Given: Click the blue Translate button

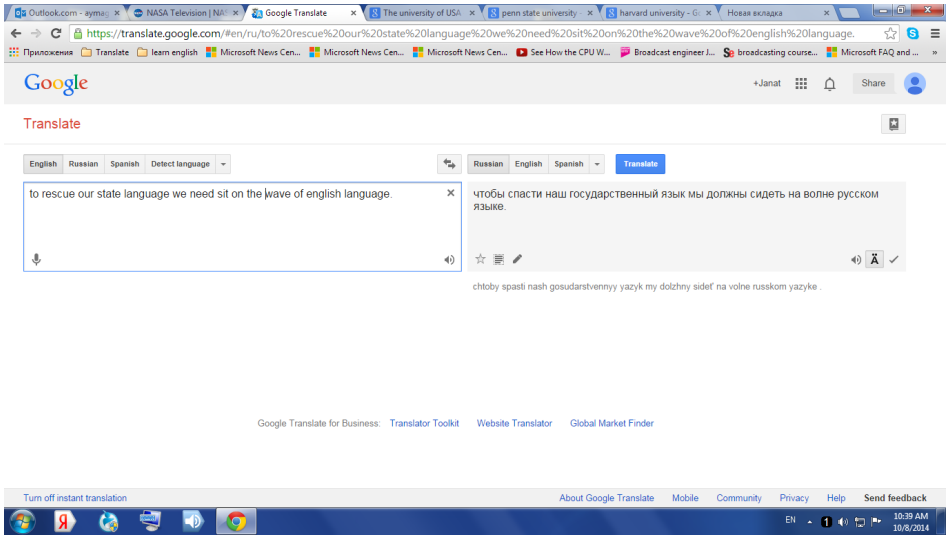Looking at the screenshot, I should (640, 164).
